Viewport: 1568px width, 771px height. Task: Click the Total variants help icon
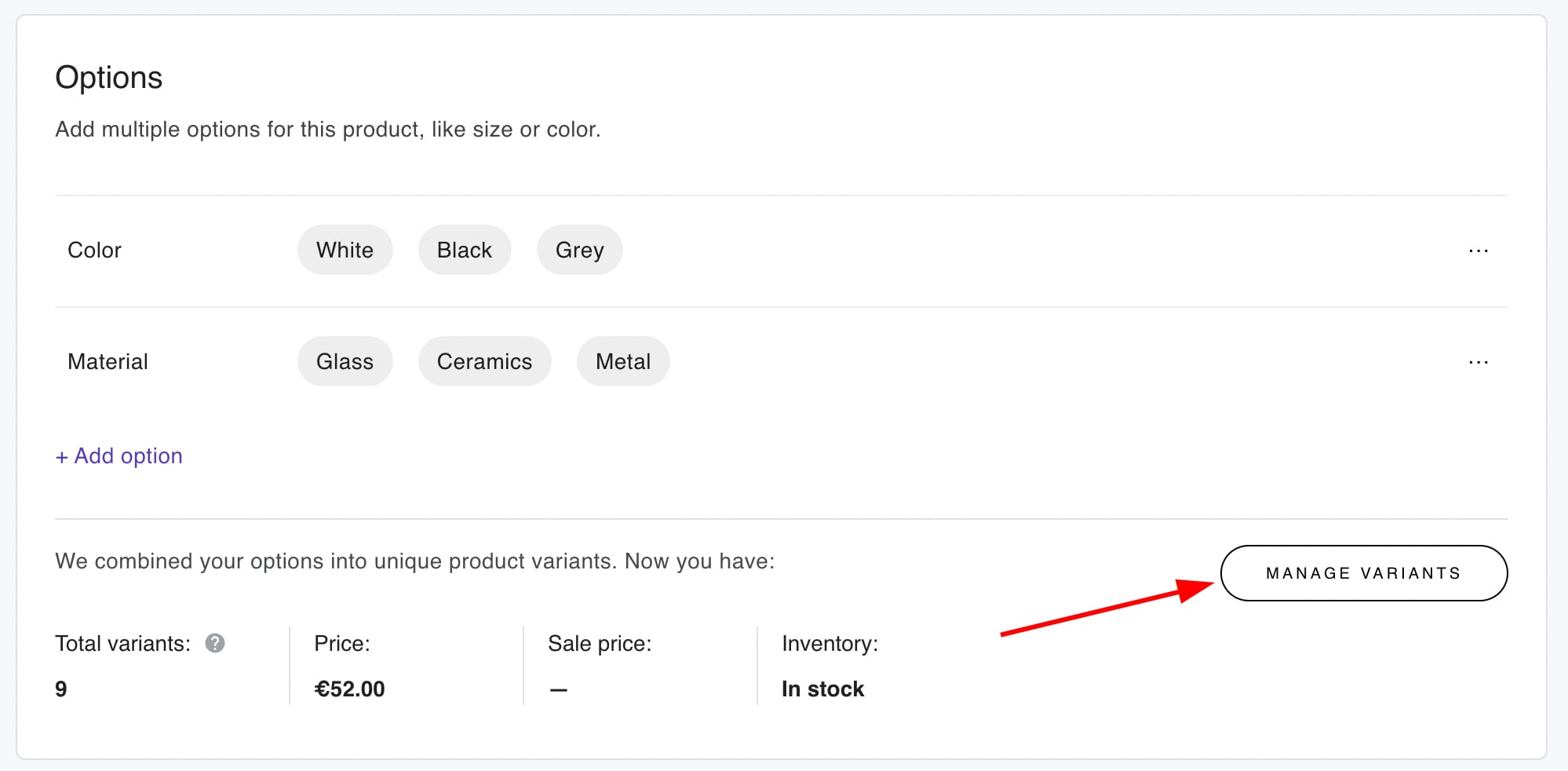point(215,644)
